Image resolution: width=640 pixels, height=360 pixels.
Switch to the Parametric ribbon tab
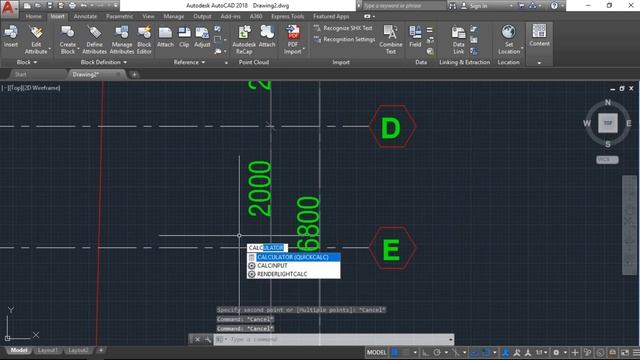(x=120, y=16)
